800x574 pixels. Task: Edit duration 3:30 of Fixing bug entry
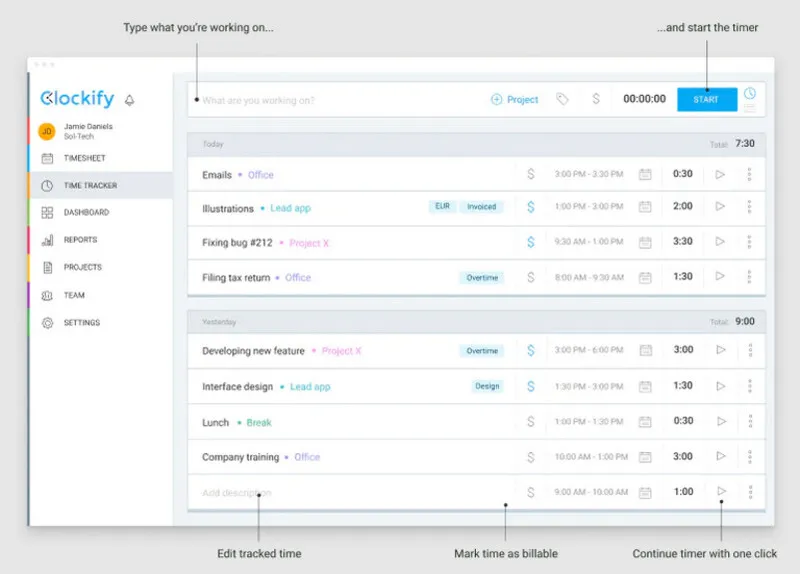coord(683,241)
